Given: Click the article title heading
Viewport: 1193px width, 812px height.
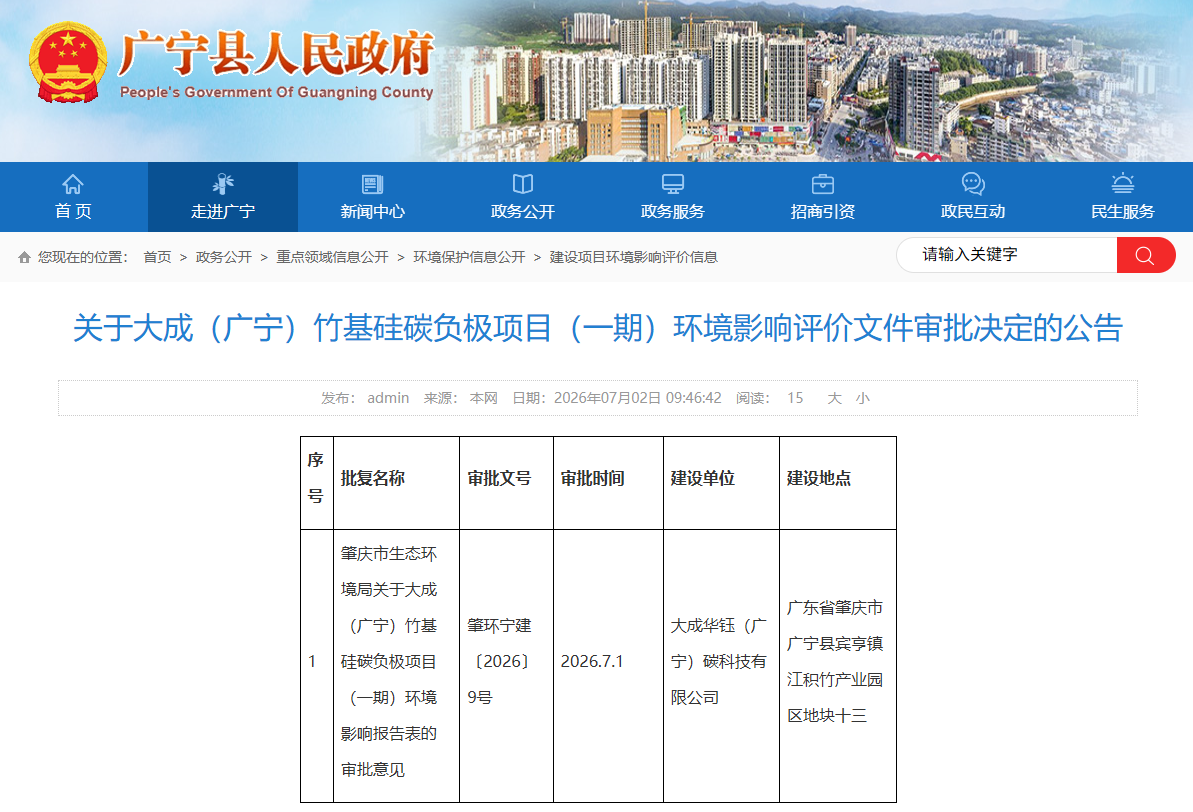Looking at the screenshot, I should (x=598, y=328).
